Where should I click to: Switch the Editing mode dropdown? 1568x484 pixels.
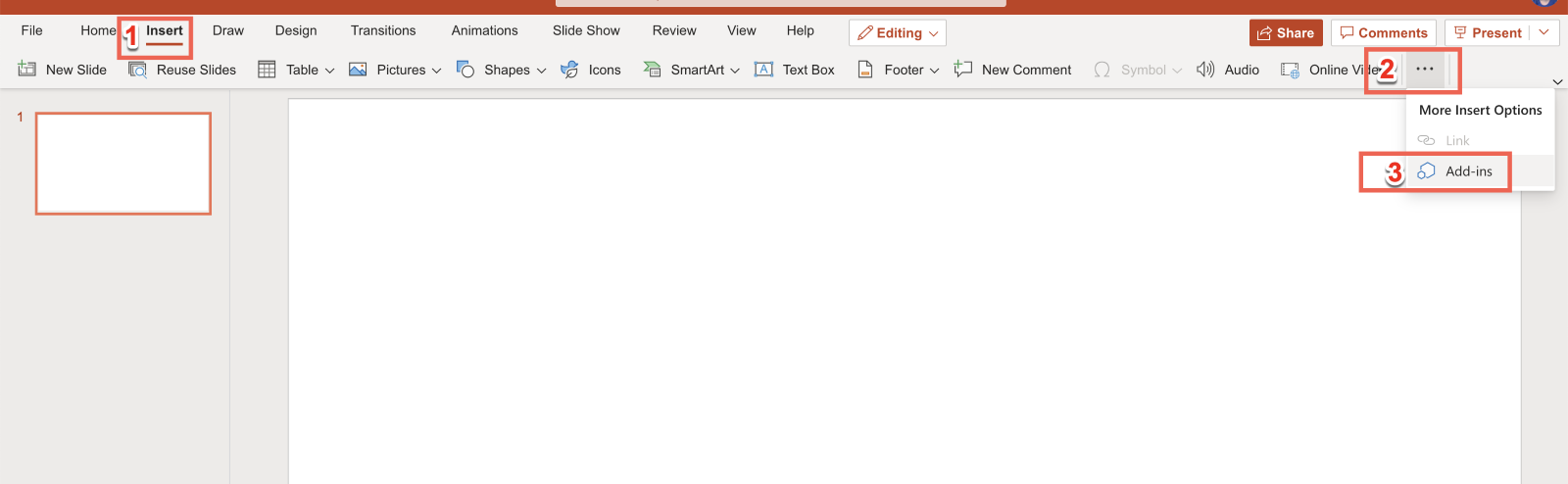coord(898,33)
